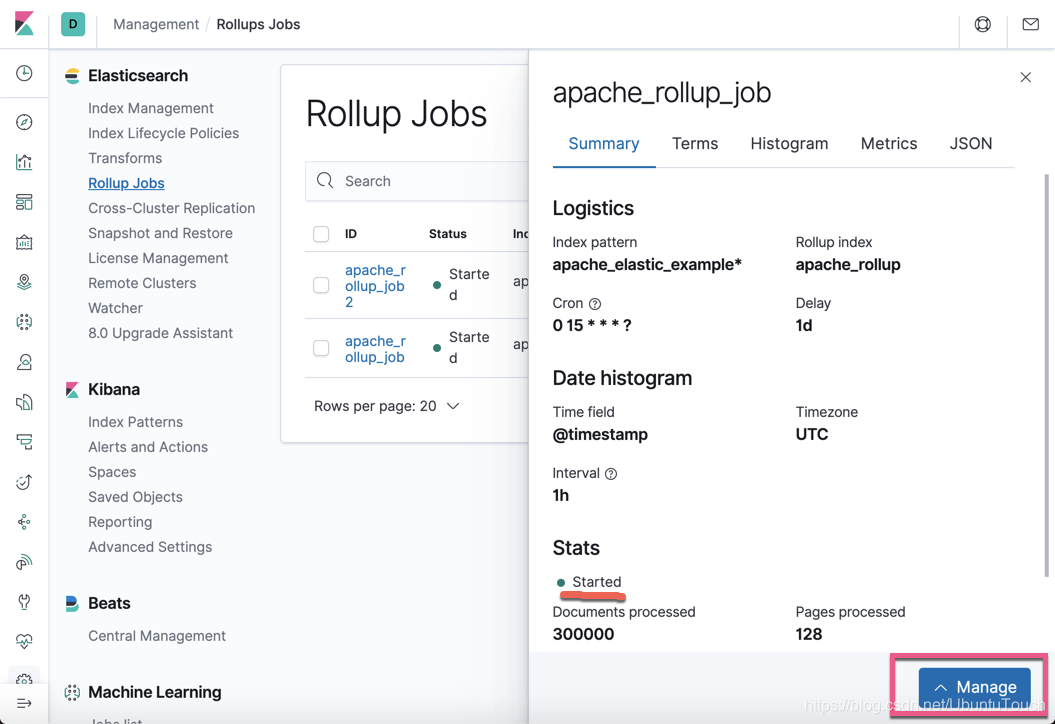1055x724 pixels.
Task: Check the apache_rollup_job2 row checkbox
Action: pos(321,285)
